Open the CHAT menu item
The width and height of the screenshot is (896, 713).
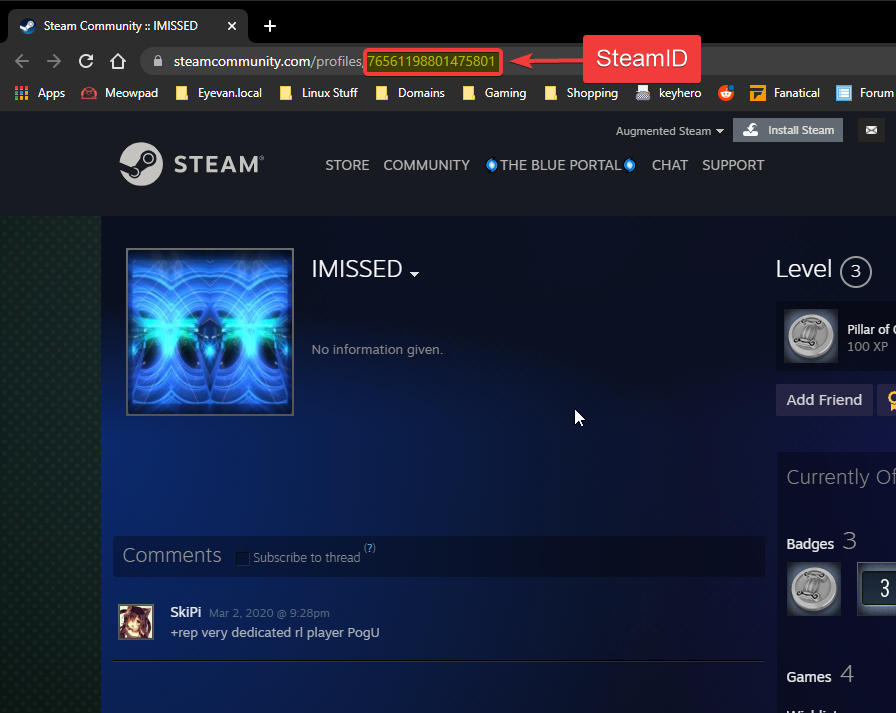pos(670,165)
